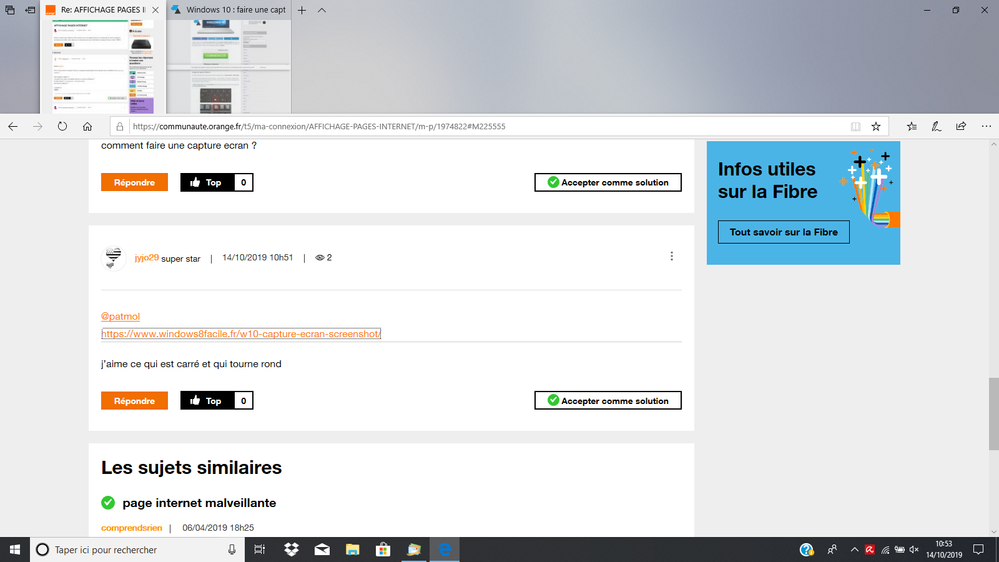The image size is (999, 562).
Task: Add notes with the pen icon
Action: pos(936,126)
